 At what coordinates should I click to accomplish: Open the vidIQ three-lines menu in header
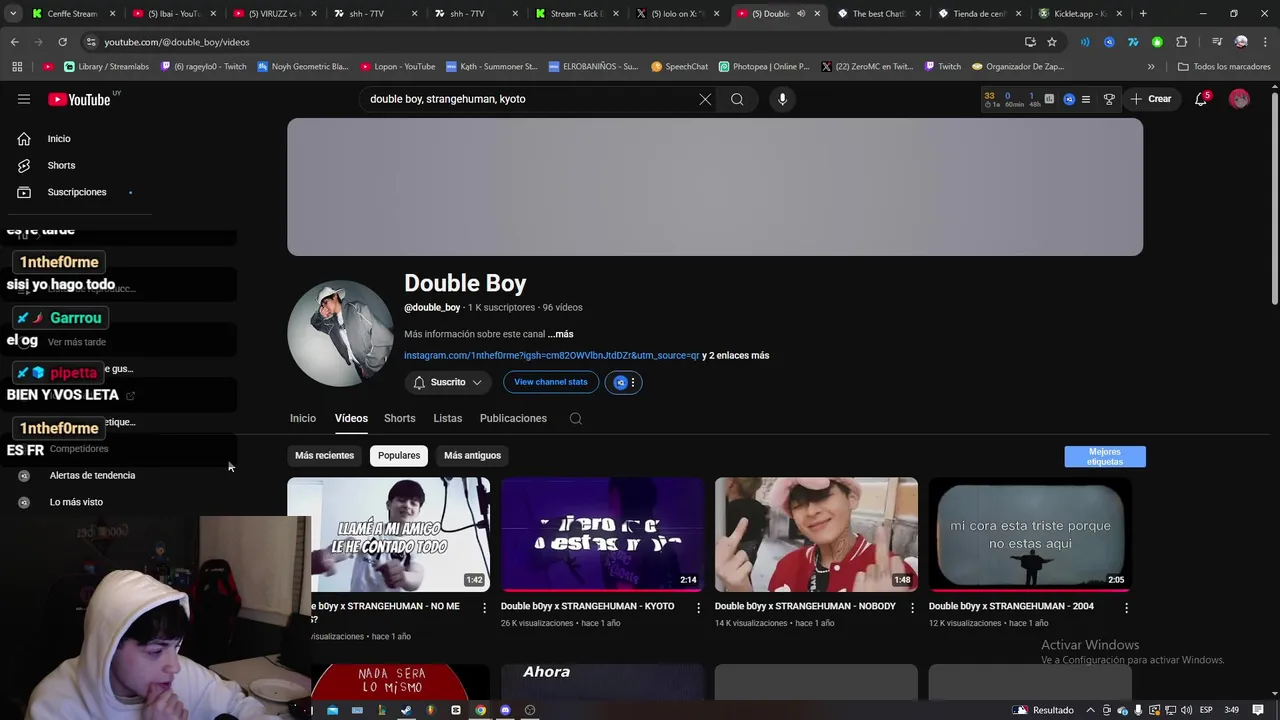coord(1086,99)
